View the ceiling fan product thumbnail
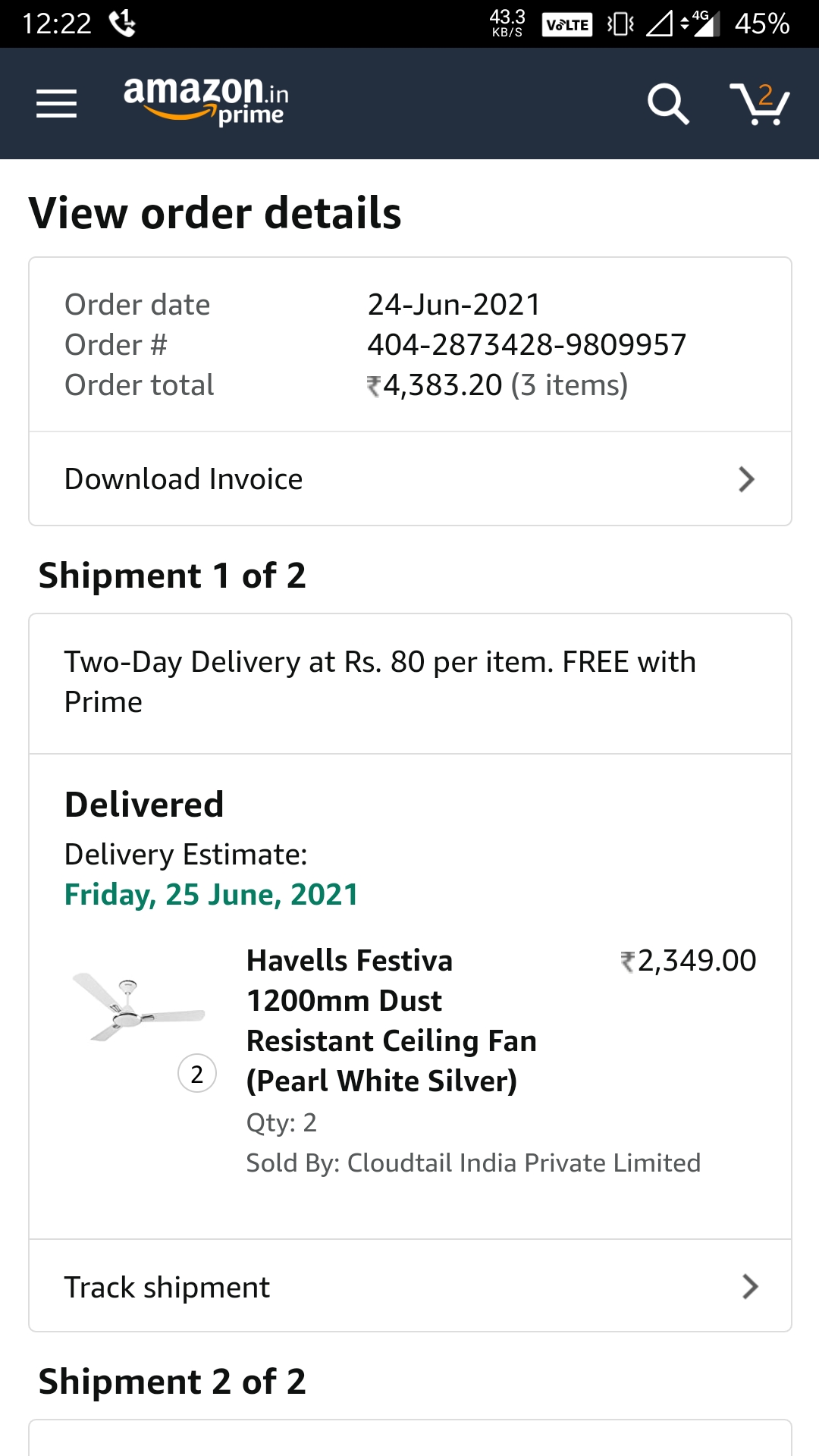Viewport: 819px width, 1456px height. tap(138, 1007)
